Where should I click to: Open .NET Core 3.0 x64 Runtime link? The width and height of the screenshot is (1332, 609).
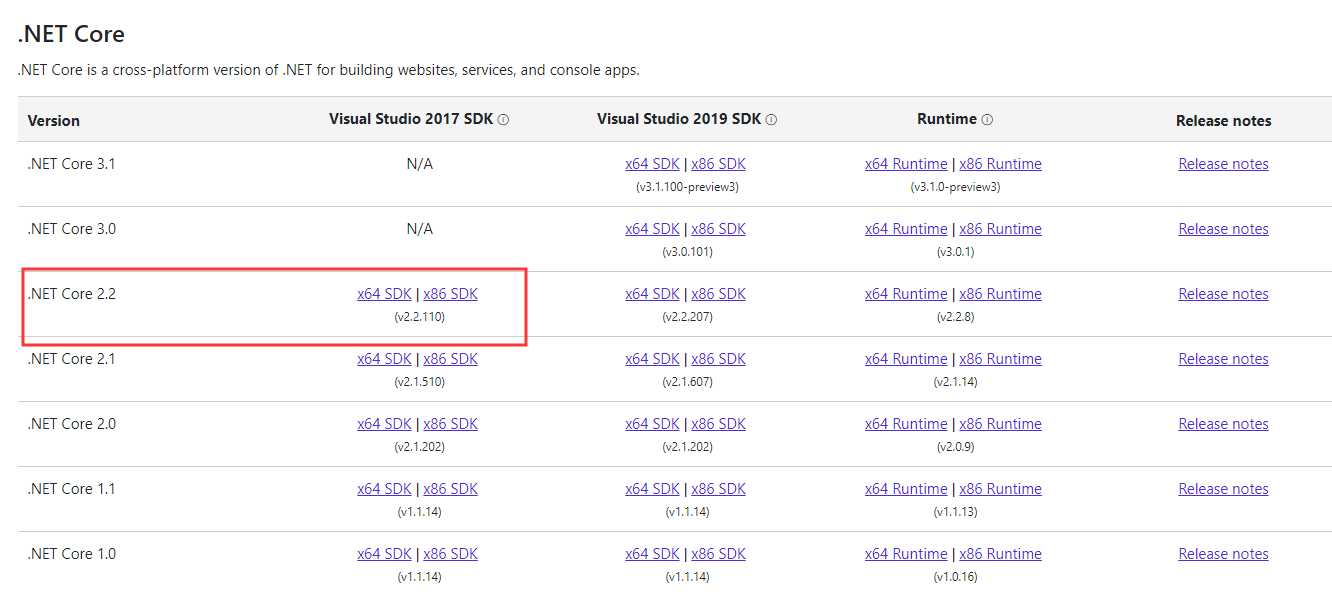click(906, 229)
